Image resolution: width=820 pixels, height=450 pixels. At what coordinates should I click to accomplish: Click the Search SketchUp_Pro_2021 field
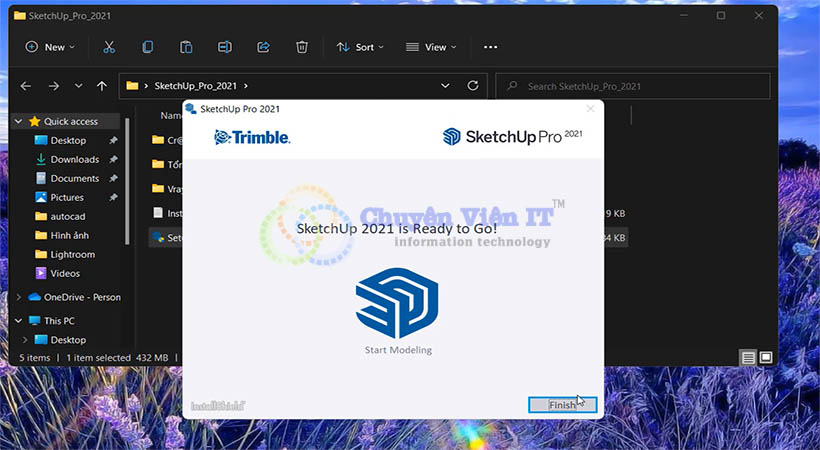(640, 86)
